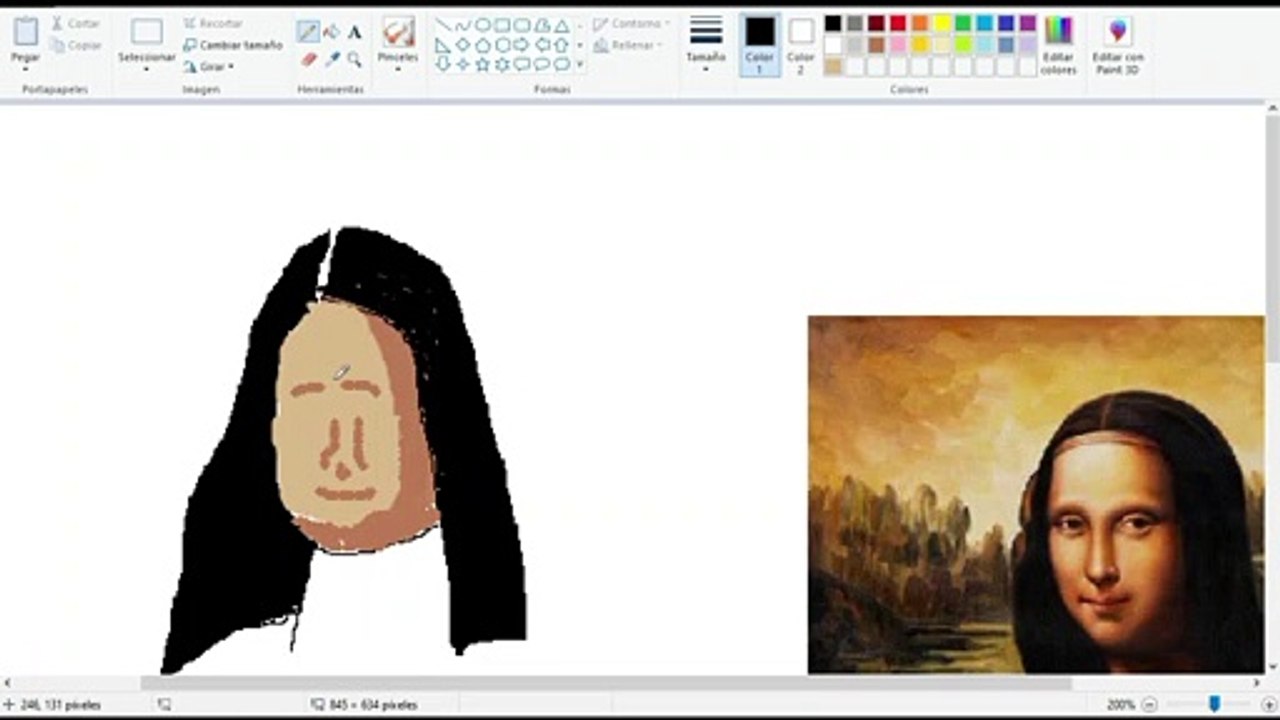Choose the Rounded rectangular callout shape

pos(522,64)
